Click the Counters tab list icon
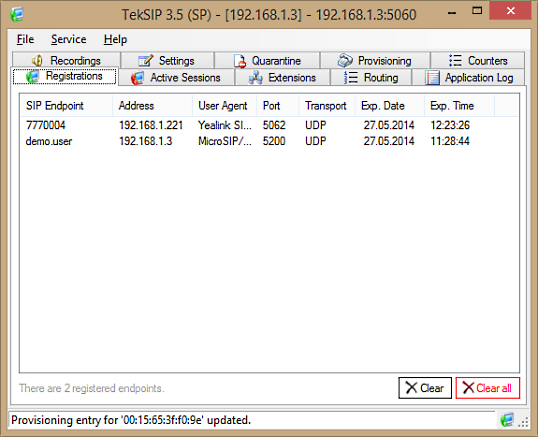 click(x=455, y=60)
